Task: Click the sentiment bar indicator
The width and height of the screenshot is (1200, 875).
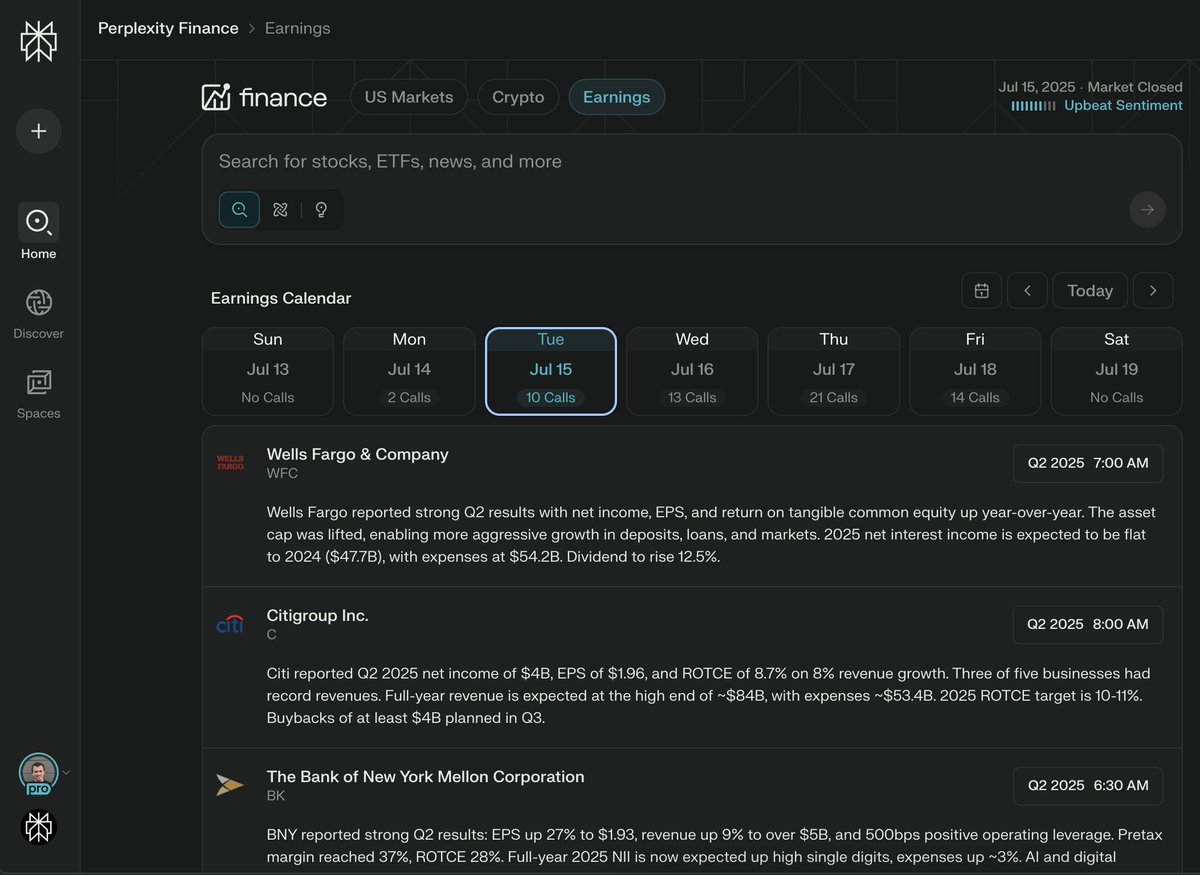Action: point(1033,105)
